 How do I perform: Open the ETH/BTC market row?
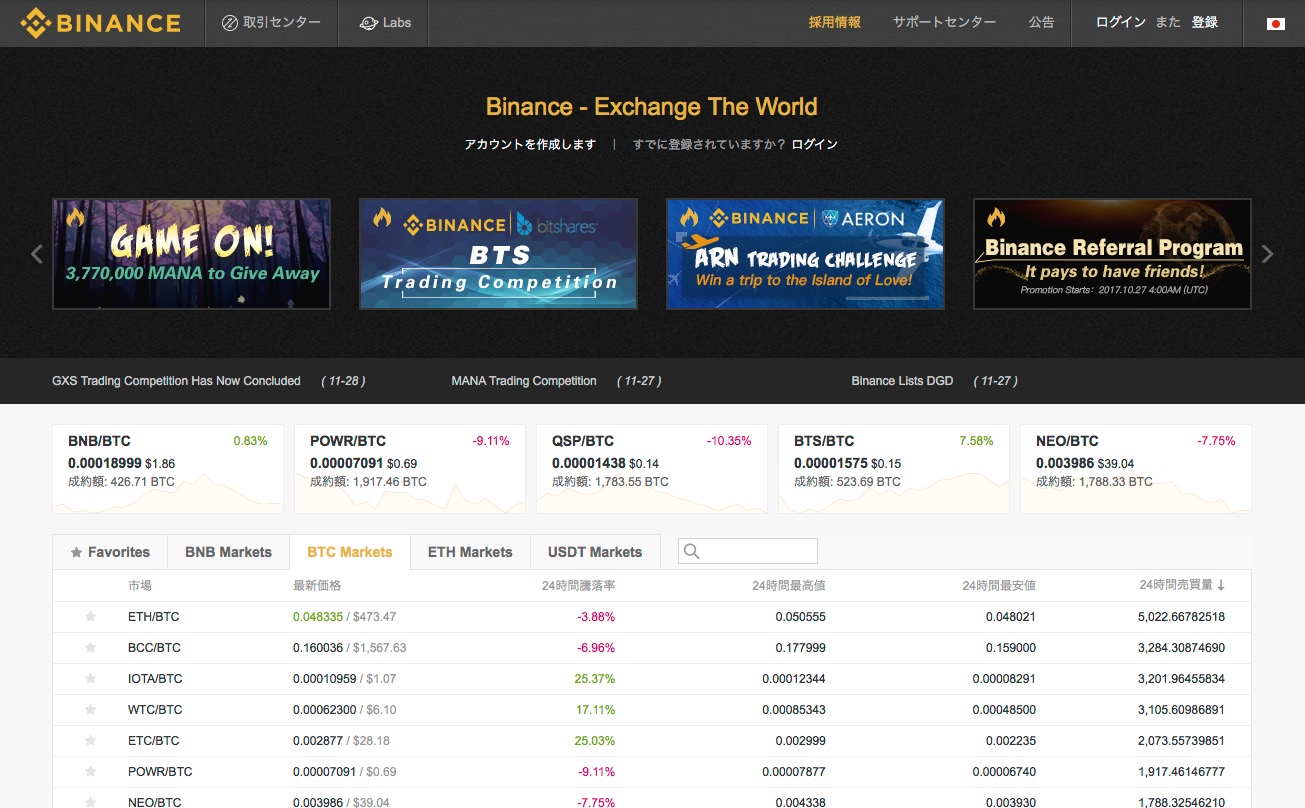(x=652, y=617)
